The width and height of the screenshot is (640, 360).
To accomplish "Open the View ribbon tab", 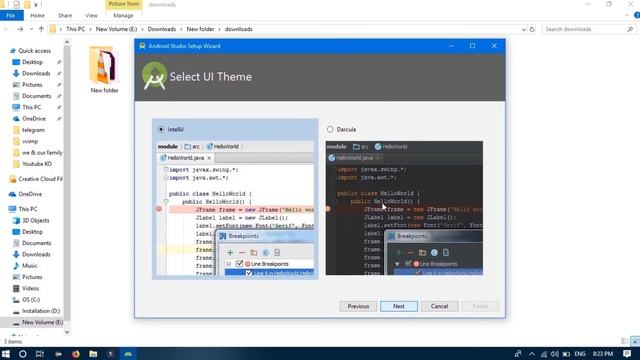I will 91,16.
